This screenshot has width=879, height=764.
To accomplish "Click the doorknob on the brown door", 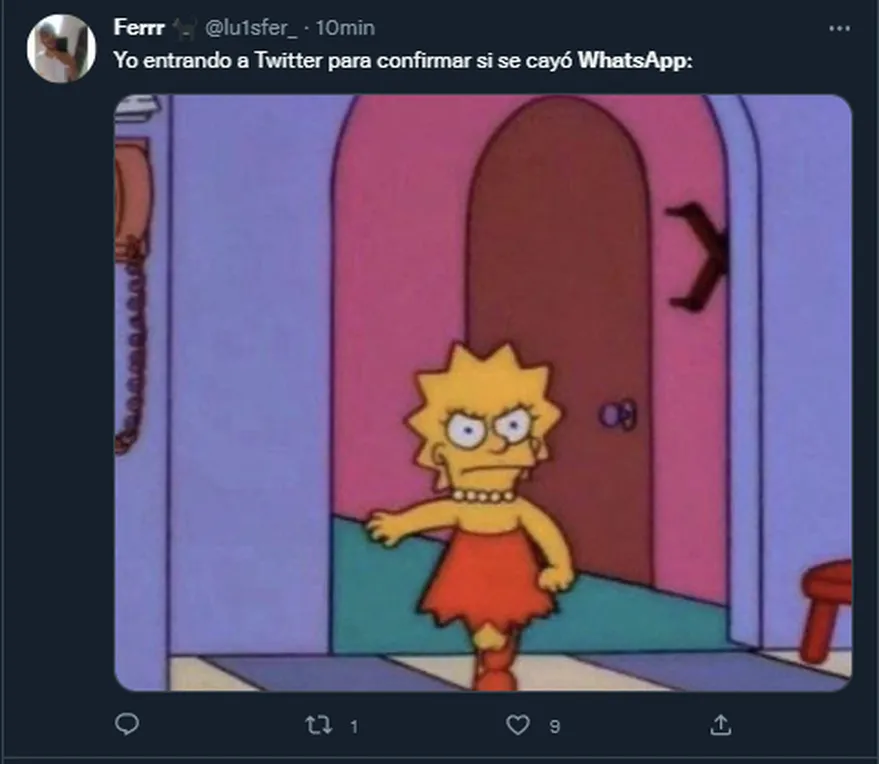I will (618, 415).
